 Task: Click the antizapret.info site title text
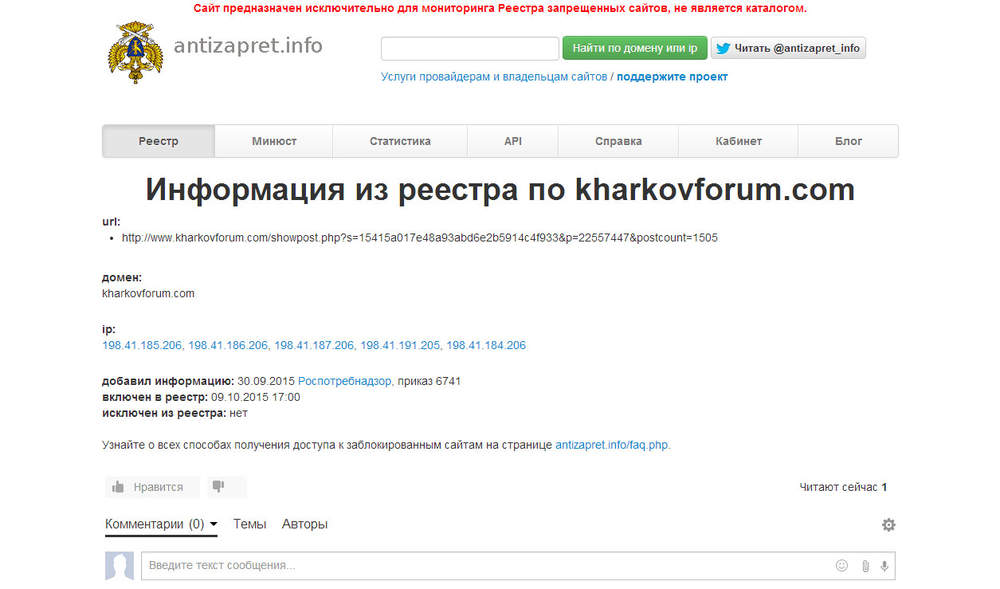tap(248, 45)
